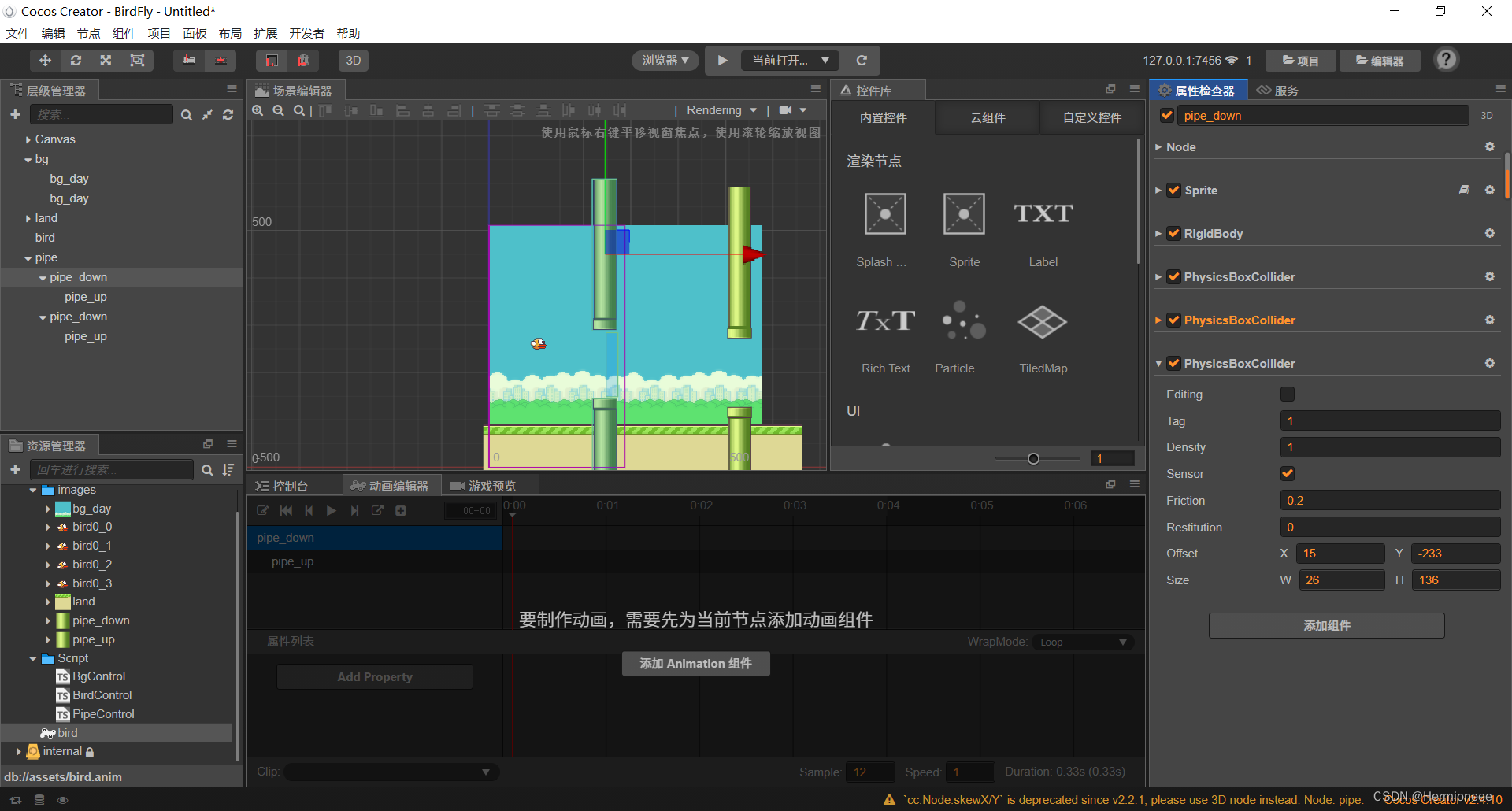Jump to first animation frame
Screen dimensions: 1512x811
(286, 511)
